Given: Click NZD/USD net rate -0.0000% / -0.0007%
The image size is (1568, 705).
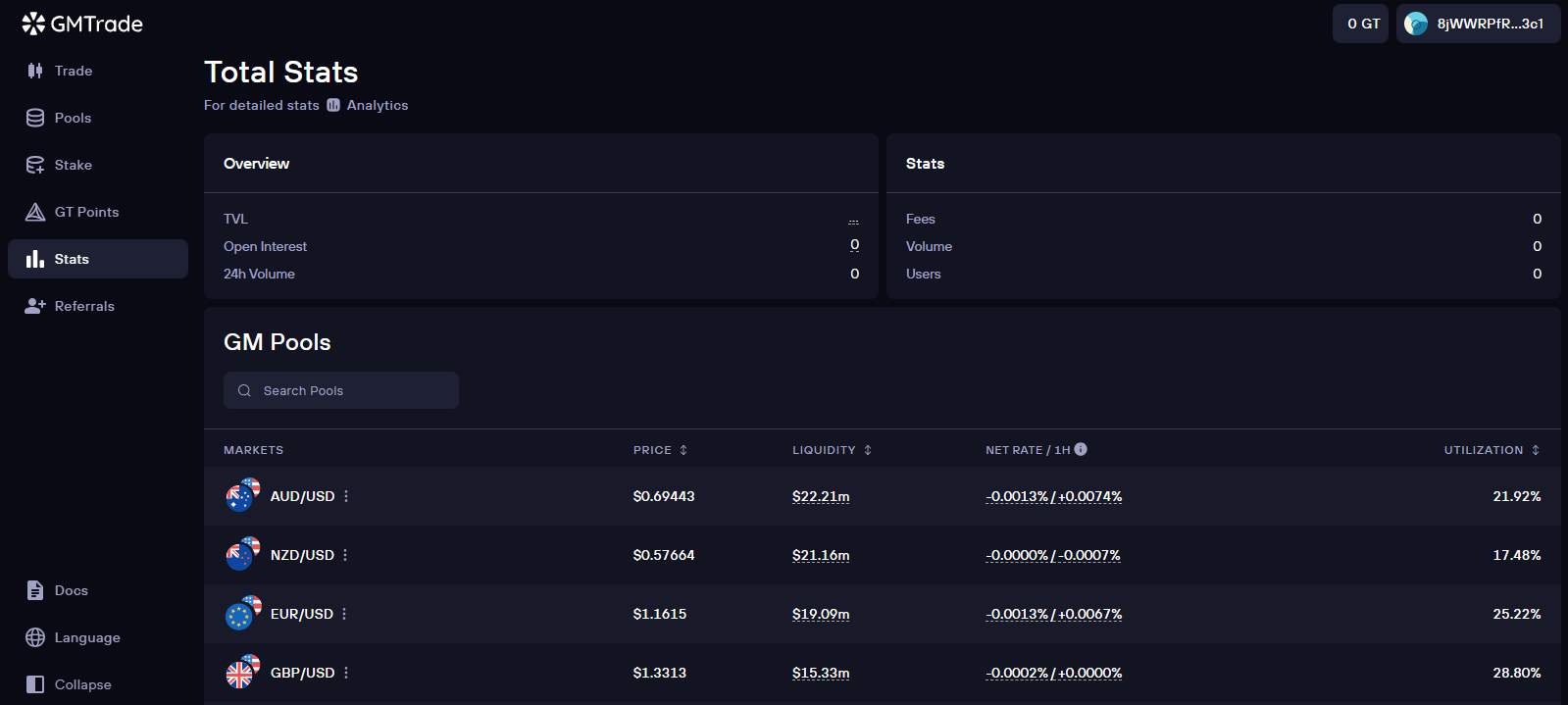Looking at the screenshot, I should click(x=1053, y=555).
